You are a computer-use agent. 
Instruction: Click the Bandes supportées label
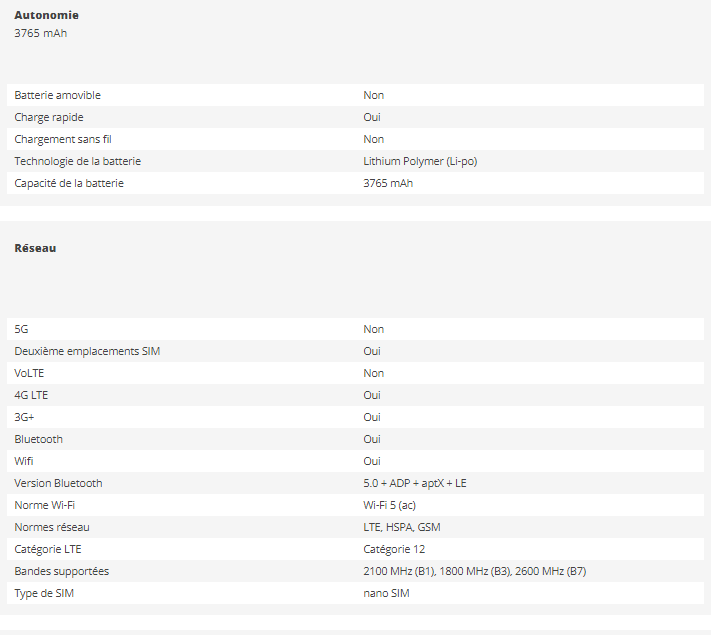click(x=62, y=571)
